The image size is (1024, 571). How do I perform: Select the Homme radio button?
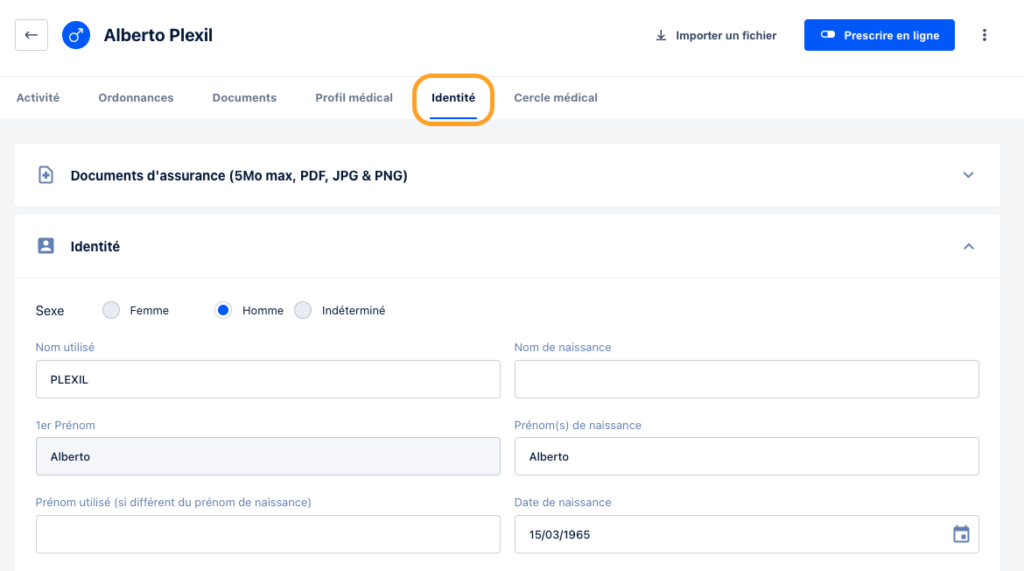click(x=223, y=310)
